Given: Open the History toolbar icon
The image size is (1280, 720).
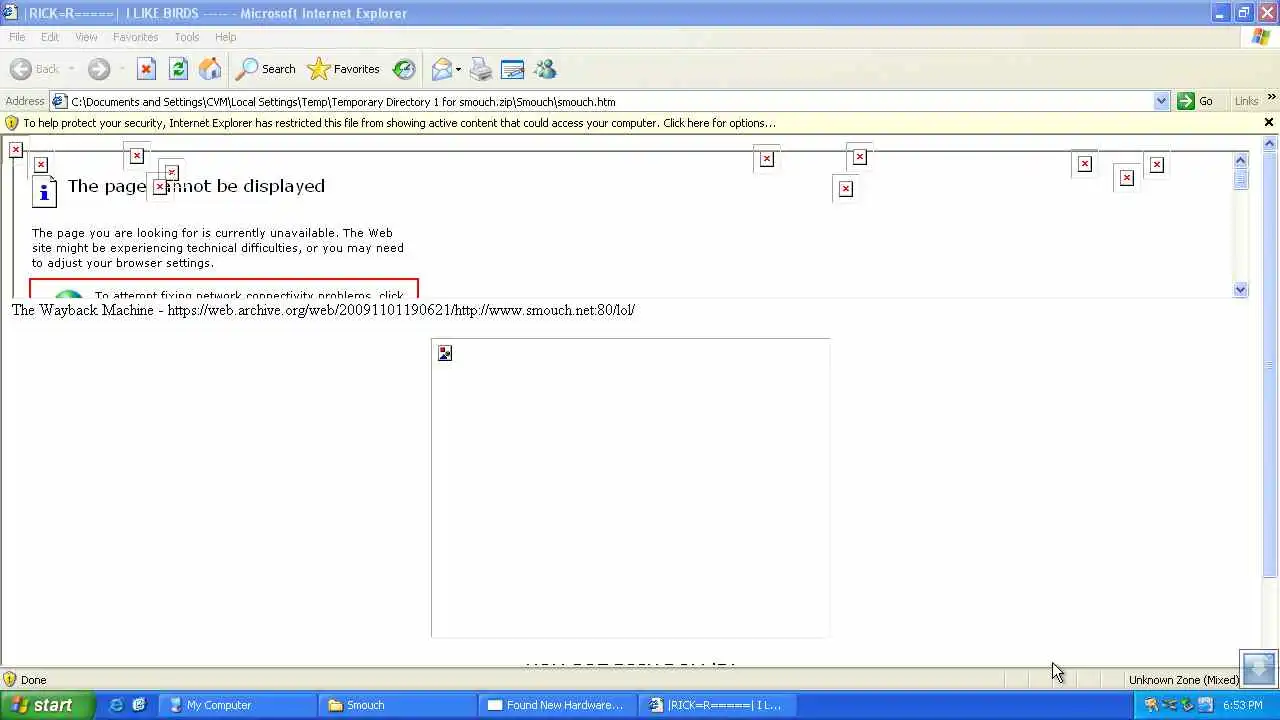Looking at the screenshot, I should pyautogui.click(x=404, y=69).
